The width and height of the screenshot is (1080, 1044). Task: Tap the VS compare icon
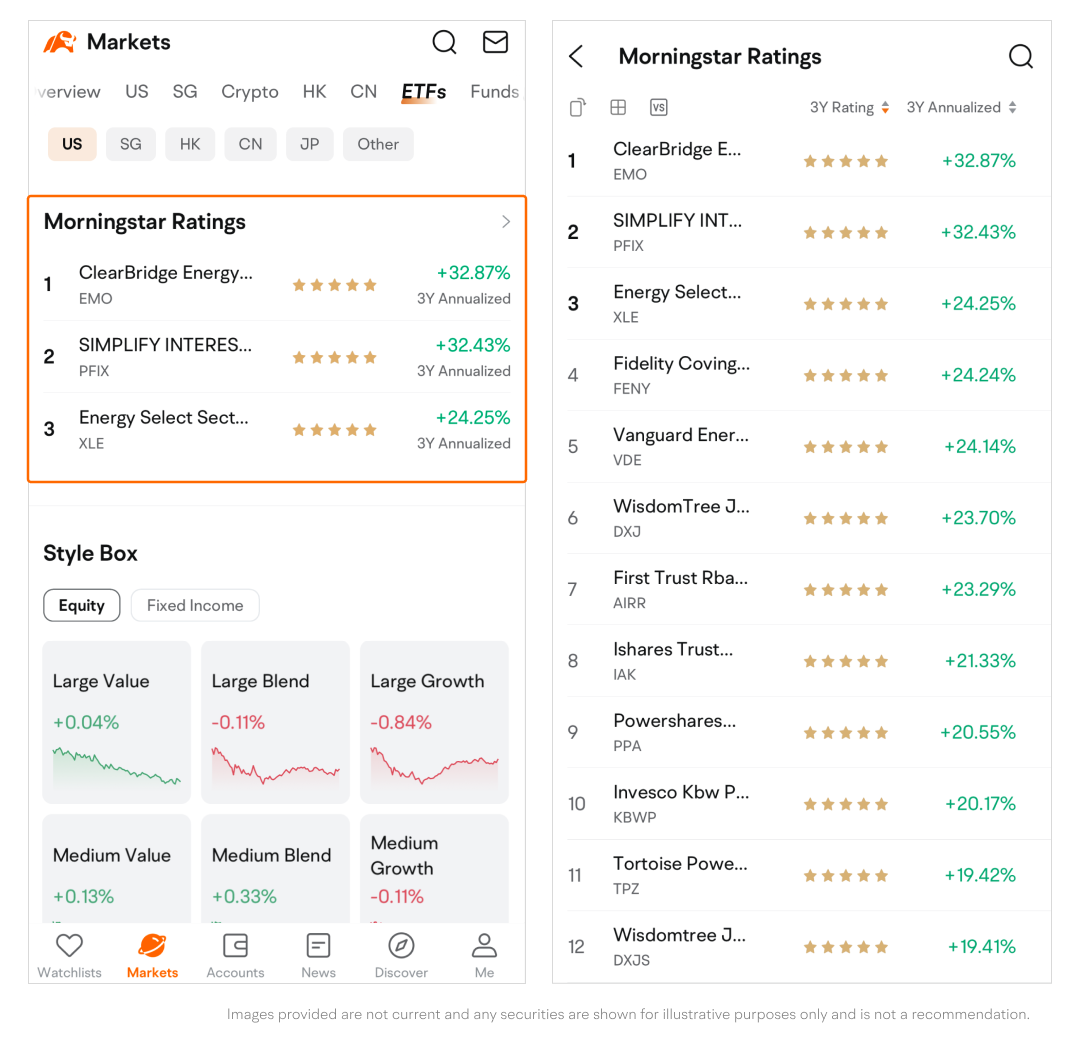coord(658,108)
